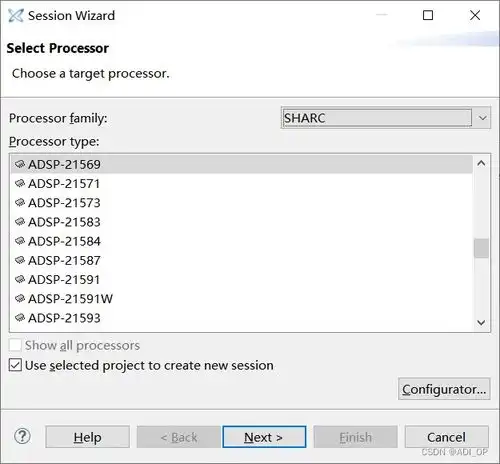Uncheck Use selected project to create new session
This screenshot has width=500, height=464.
tap(15, 365)
